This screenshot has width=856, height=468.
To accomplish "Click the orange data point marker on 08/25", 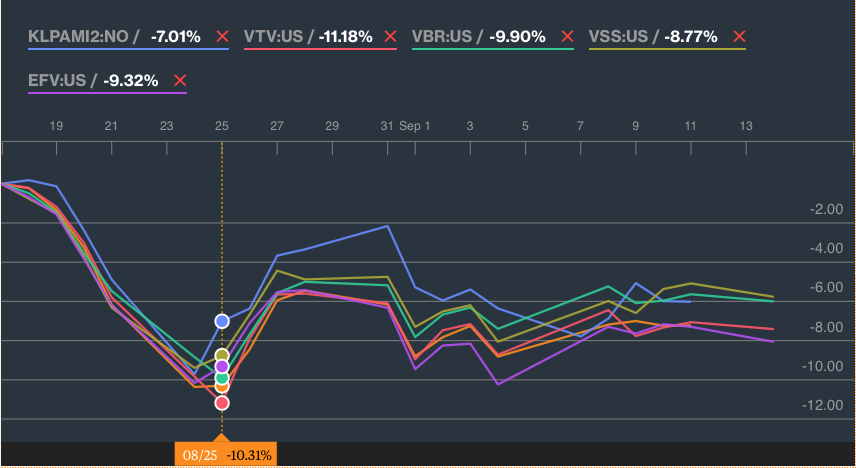I will pyautogui.click(x=222, y=386).
